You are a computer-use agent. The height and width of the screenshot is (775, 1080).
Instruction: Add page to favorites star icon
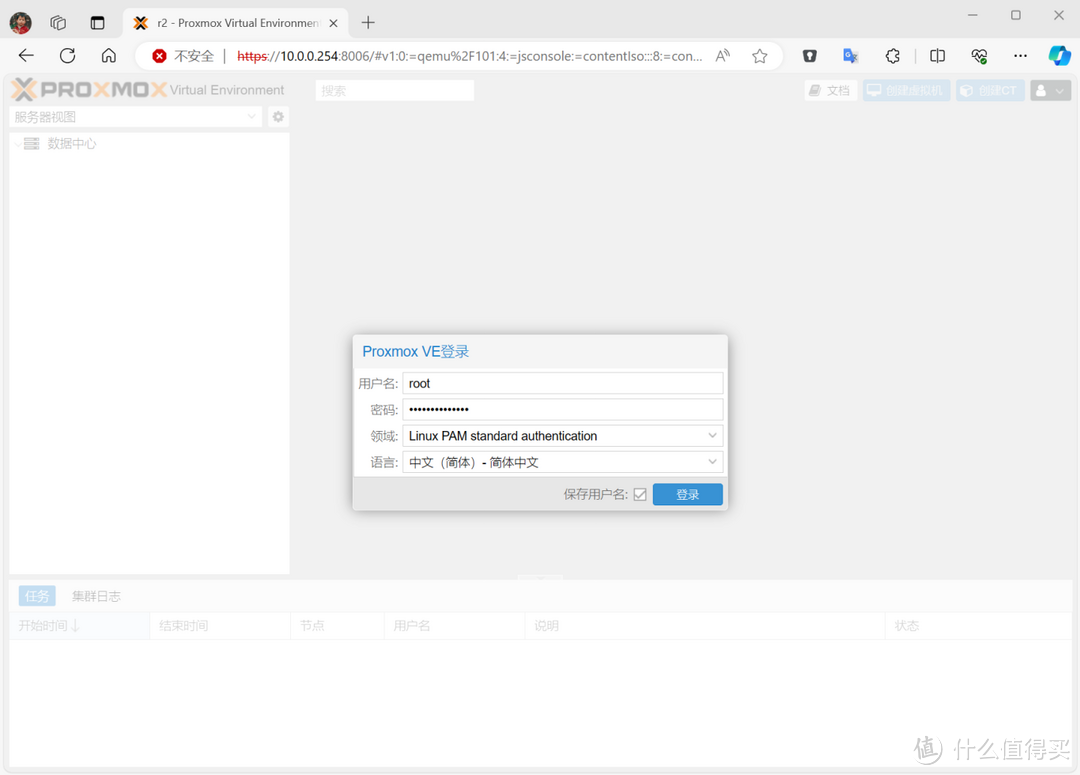click(760, 56)
